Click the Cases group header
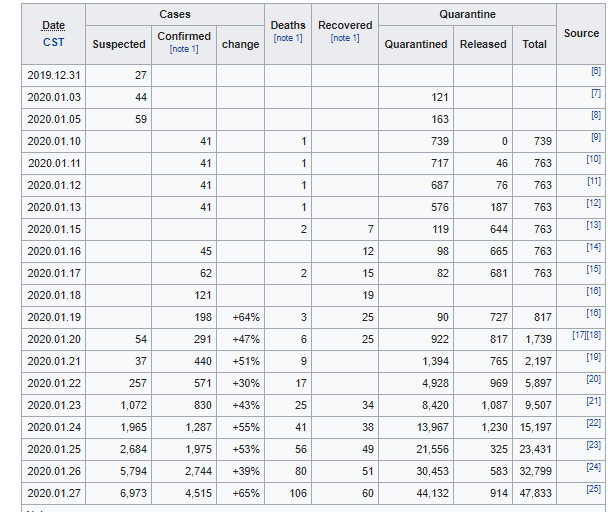 [175, 14]
